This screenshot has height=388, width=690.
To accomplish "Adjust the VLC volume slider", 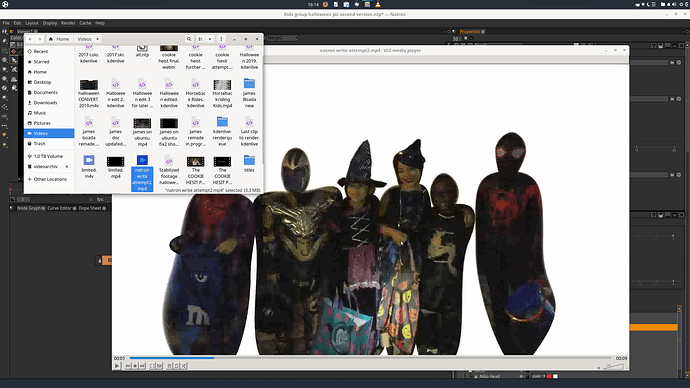I will point(613,366).
